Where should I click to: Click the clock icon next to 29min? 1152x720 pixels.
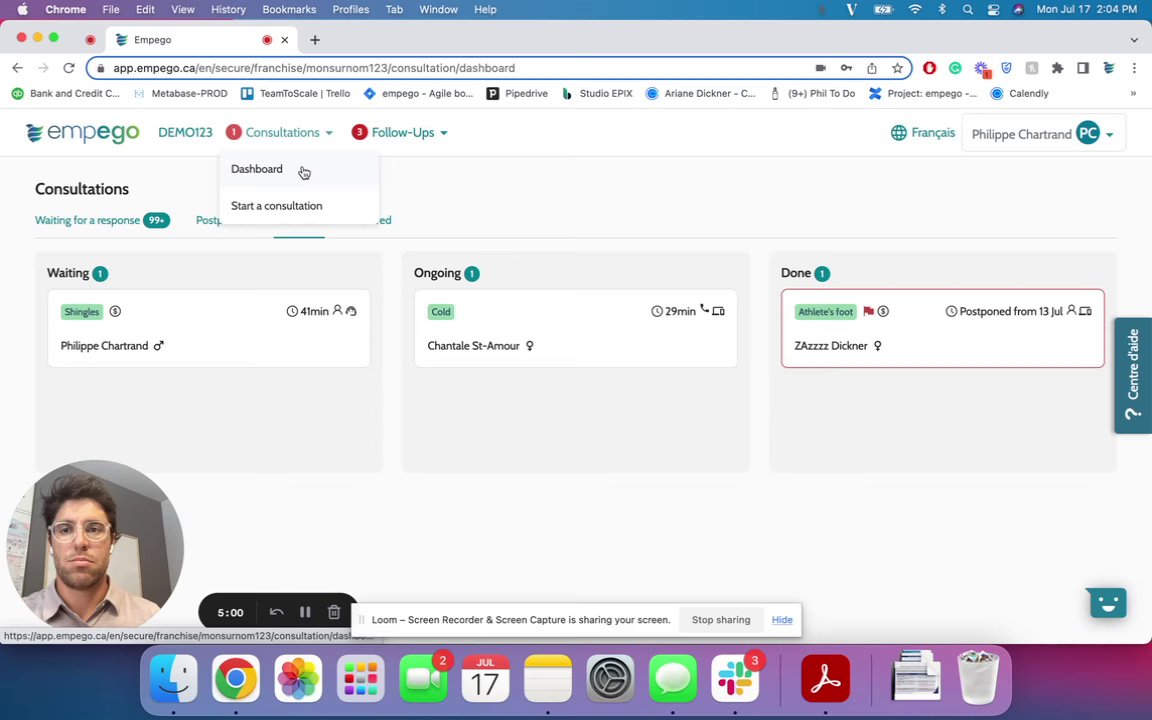coord(657,312)
